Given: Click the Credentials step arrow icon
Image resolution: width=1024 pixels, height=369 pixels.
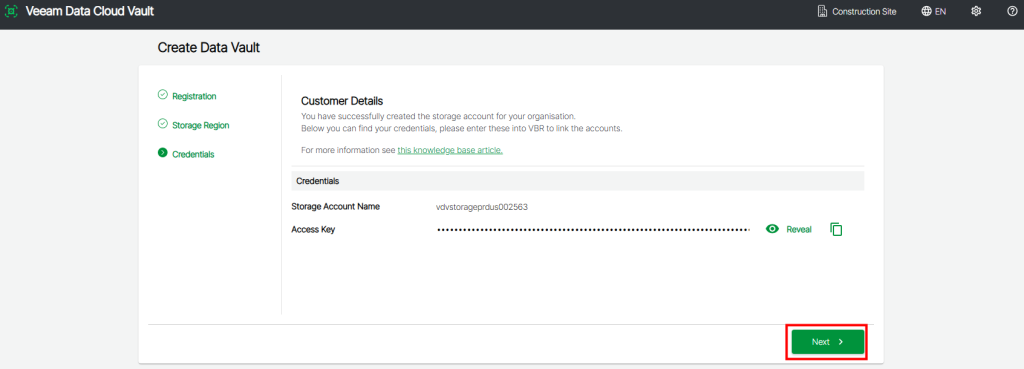Looking at the screenshot, I should tap(163, 153).
